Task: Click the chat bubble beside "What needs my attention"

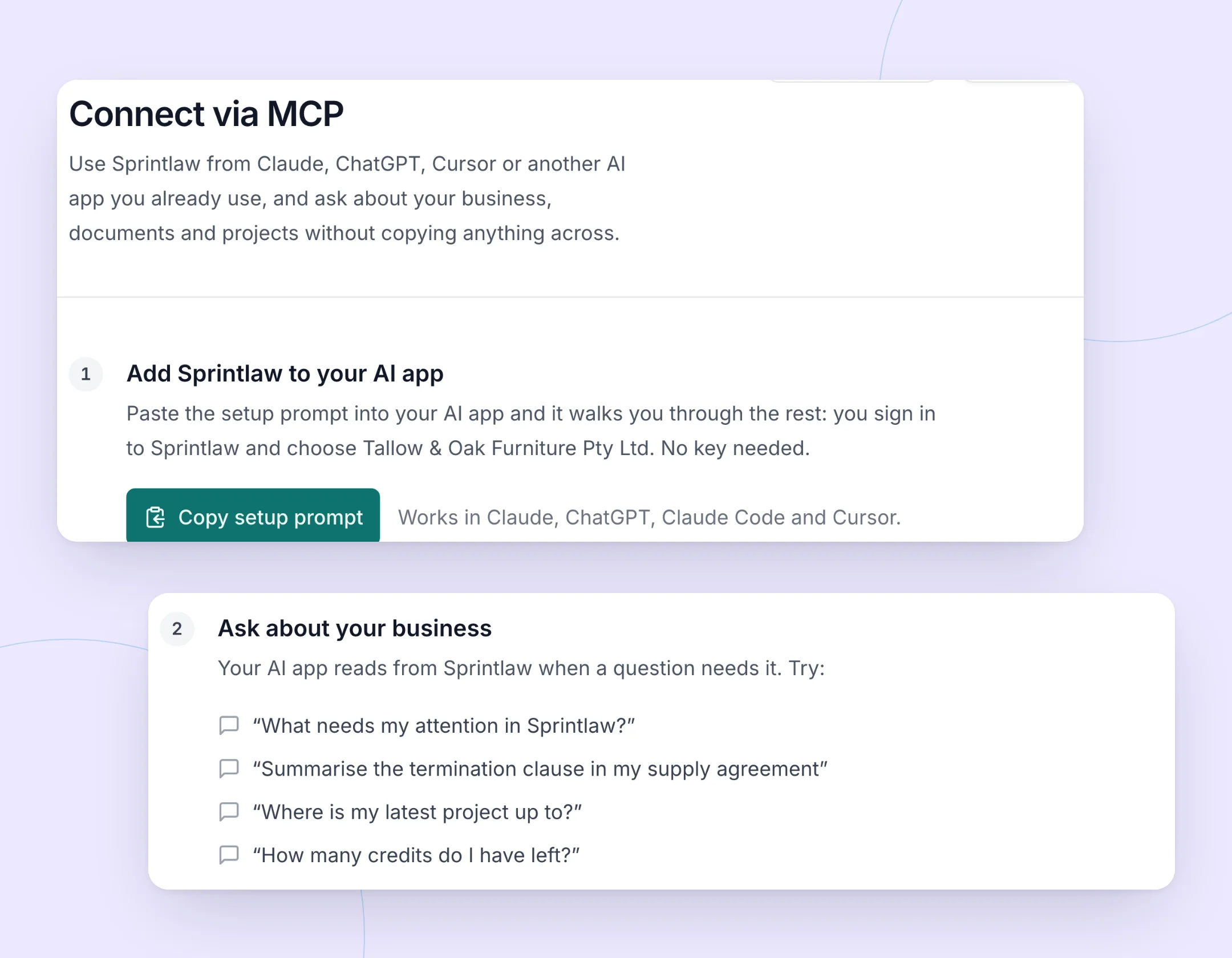Action: click(x=229, y=725)
